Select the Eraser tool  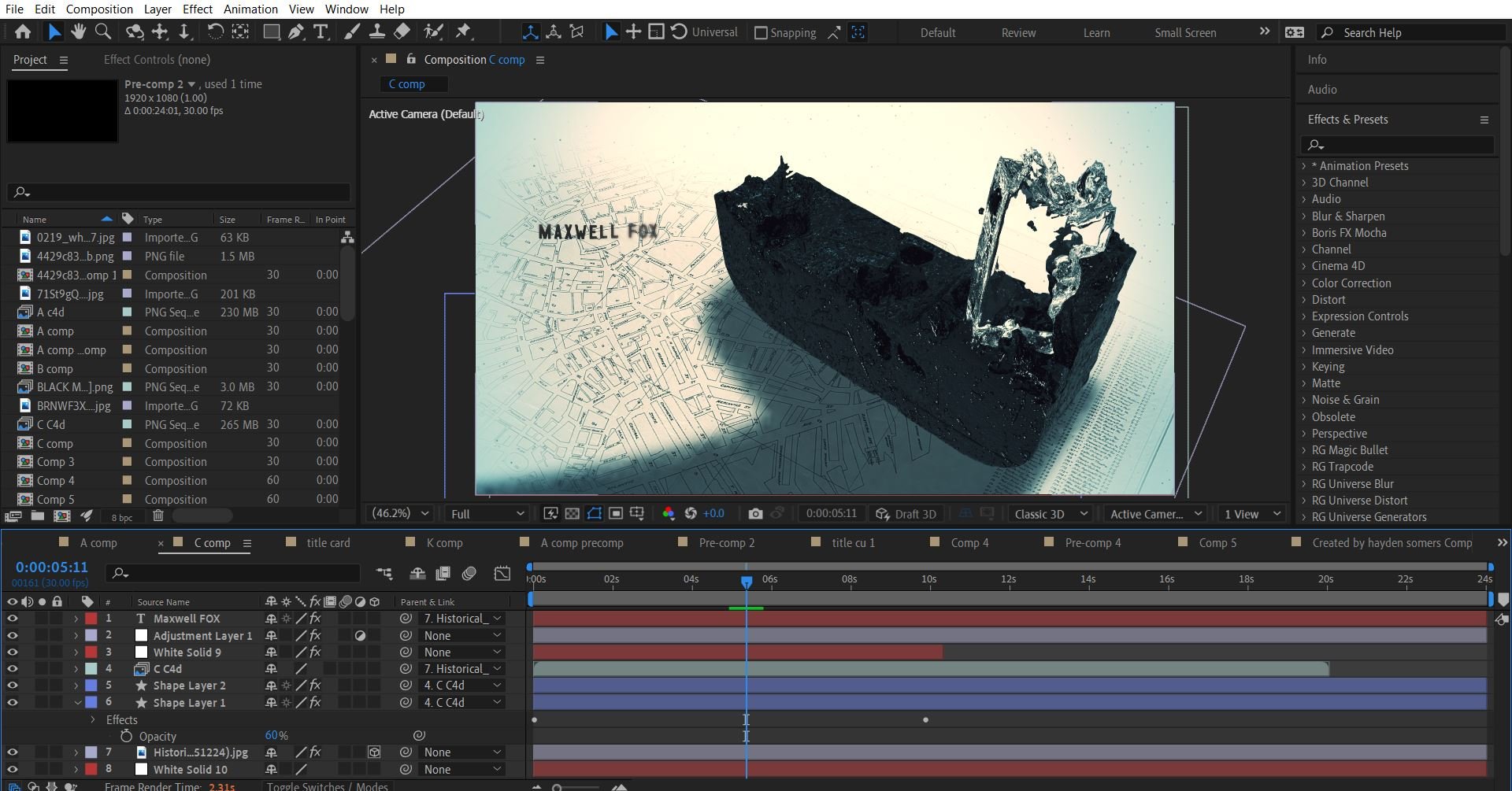[x=402, y=32]
